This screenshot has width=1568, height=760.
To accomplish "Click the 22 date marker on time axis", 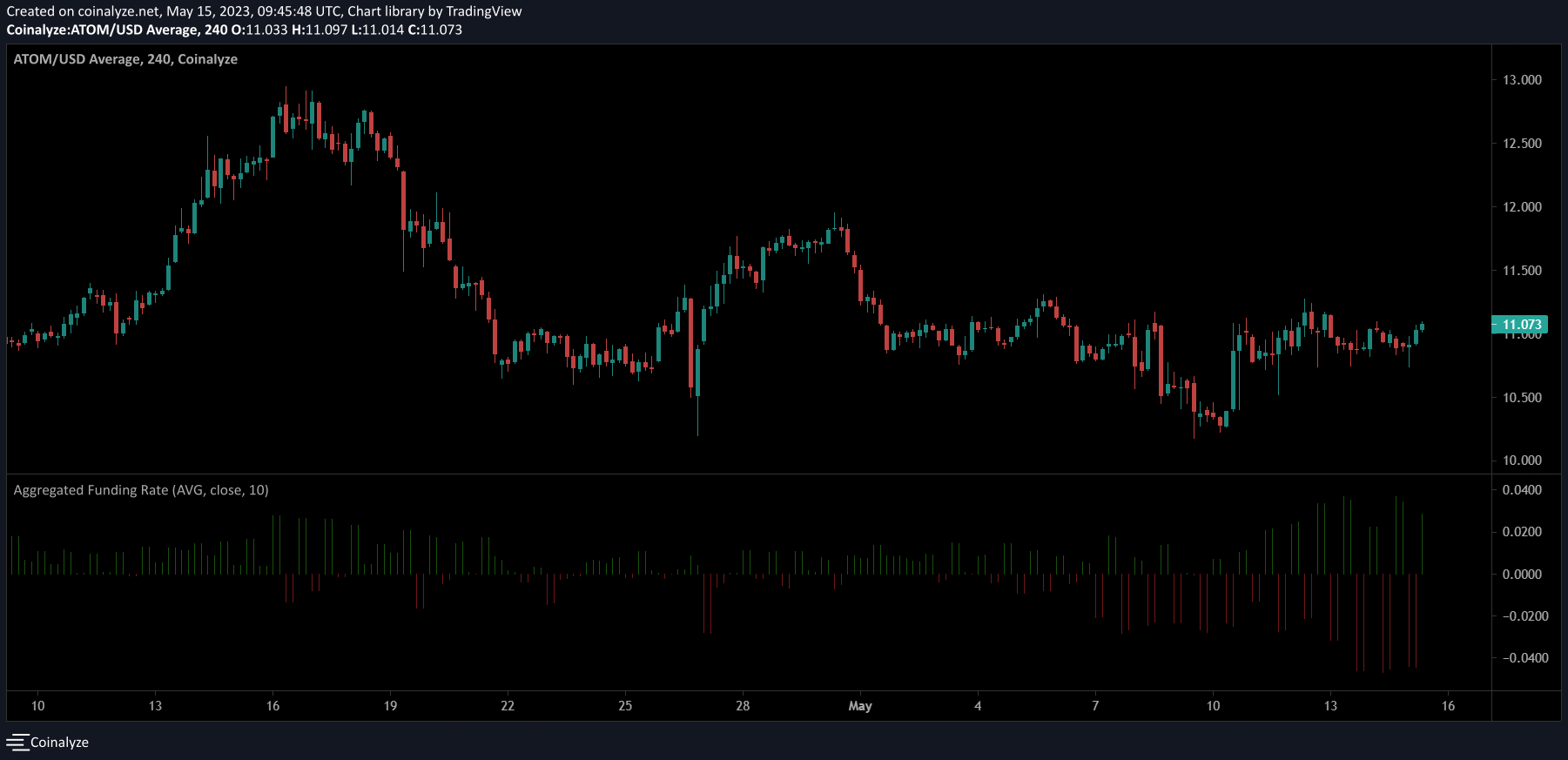I will pyautogui.click(x=508, y=706).
